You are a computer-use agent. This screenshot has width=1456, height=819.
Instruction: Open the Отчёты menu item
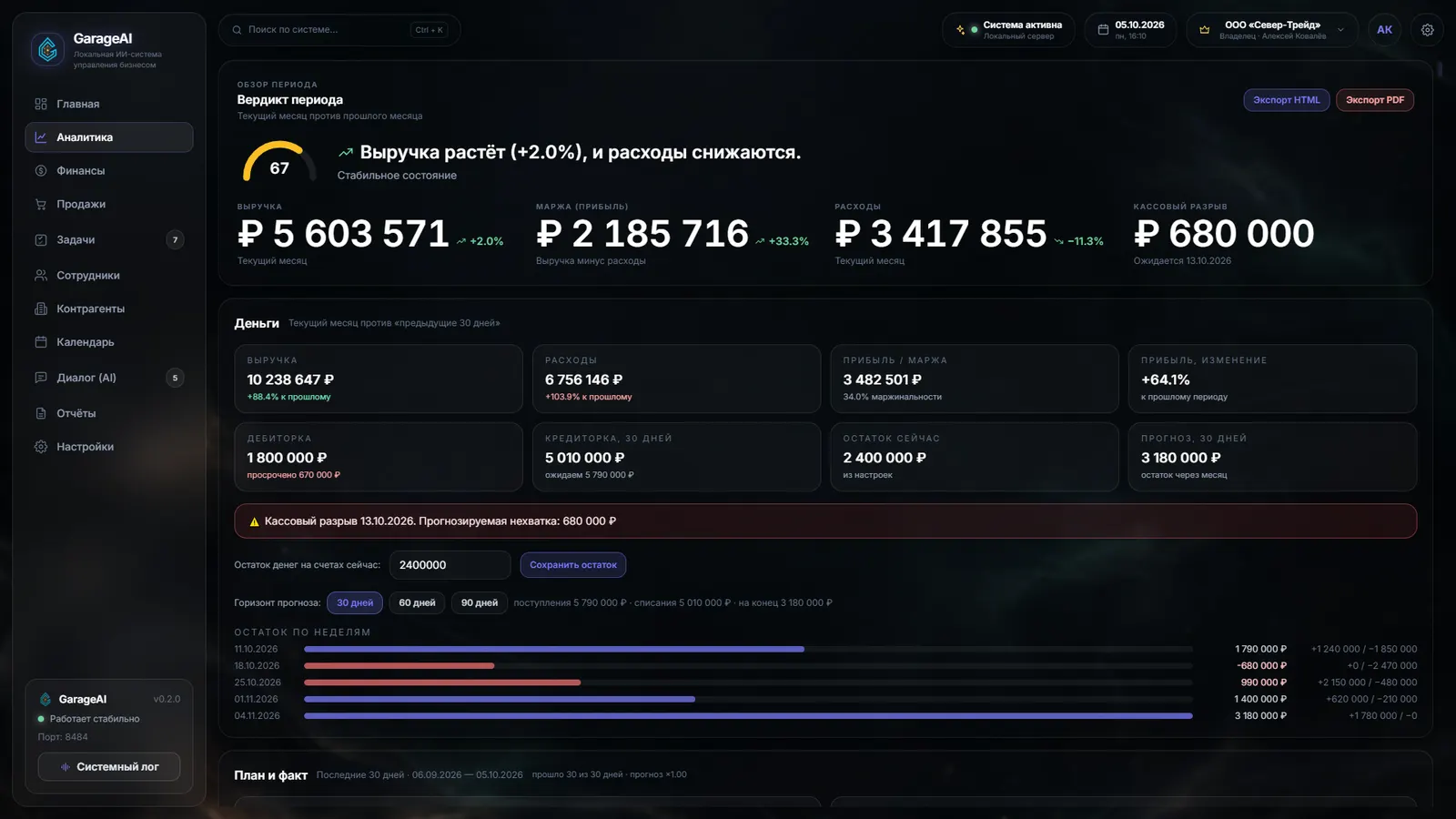tap(109, 413)
